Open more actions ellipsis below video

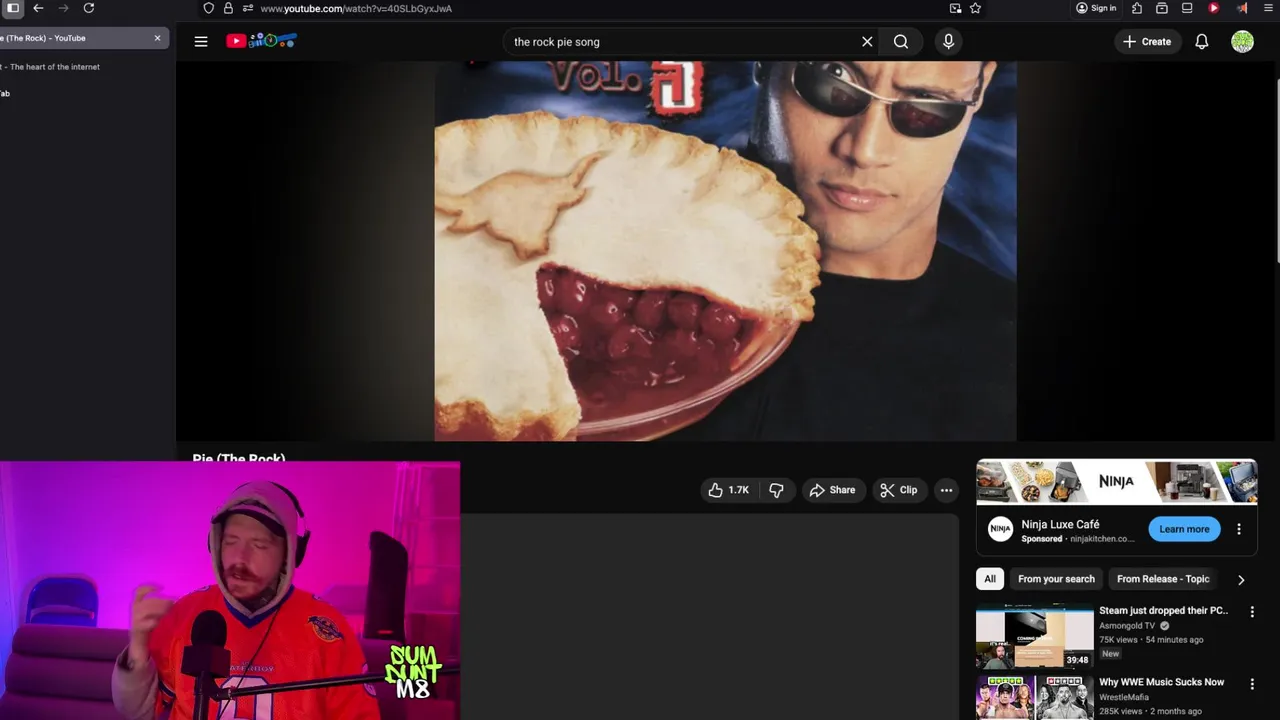[946, 490]
